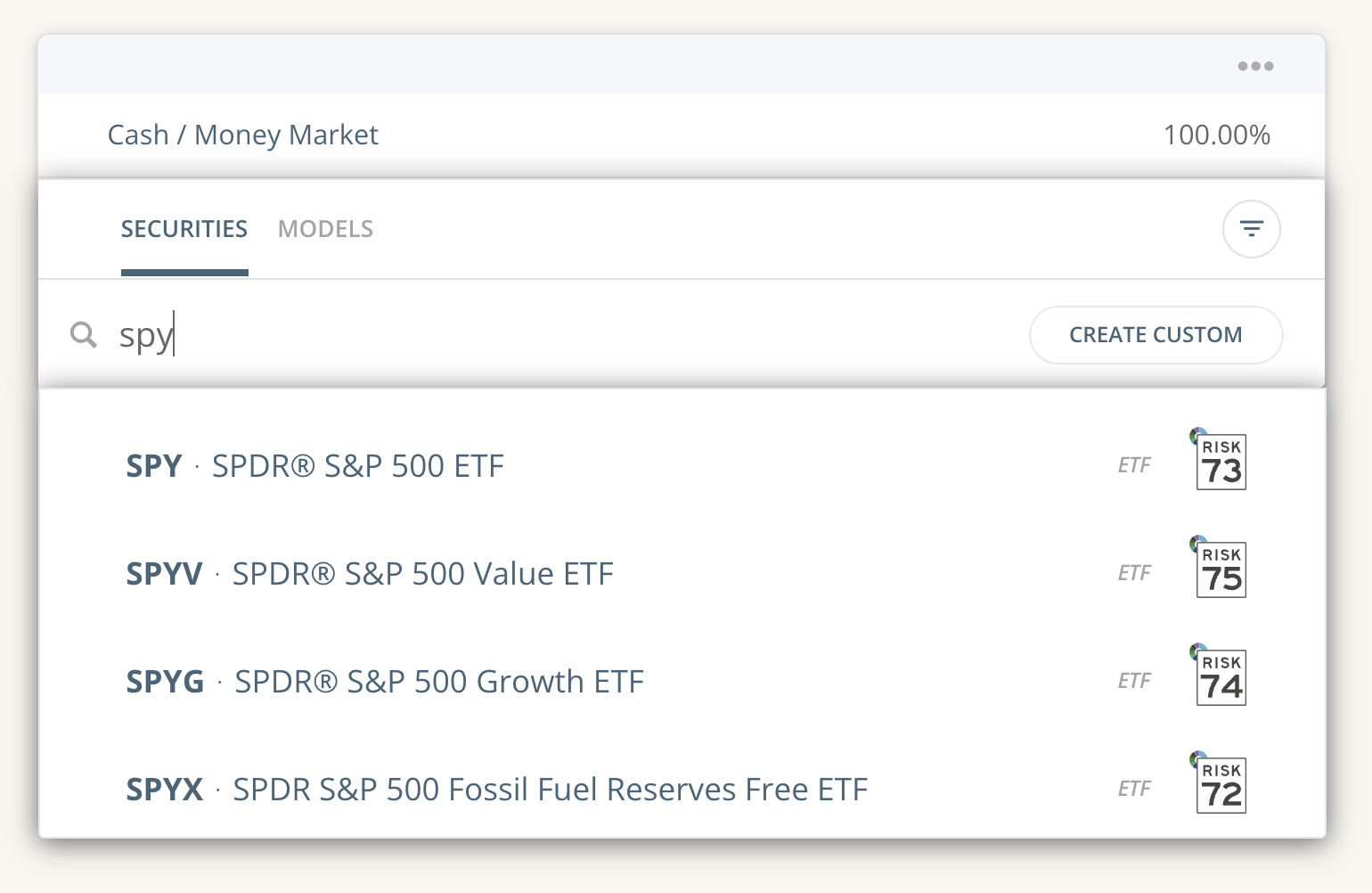Open the three-dot more options menu
The height and width of the screenshot is (893, 1372).
click(x=1255, y=66)
